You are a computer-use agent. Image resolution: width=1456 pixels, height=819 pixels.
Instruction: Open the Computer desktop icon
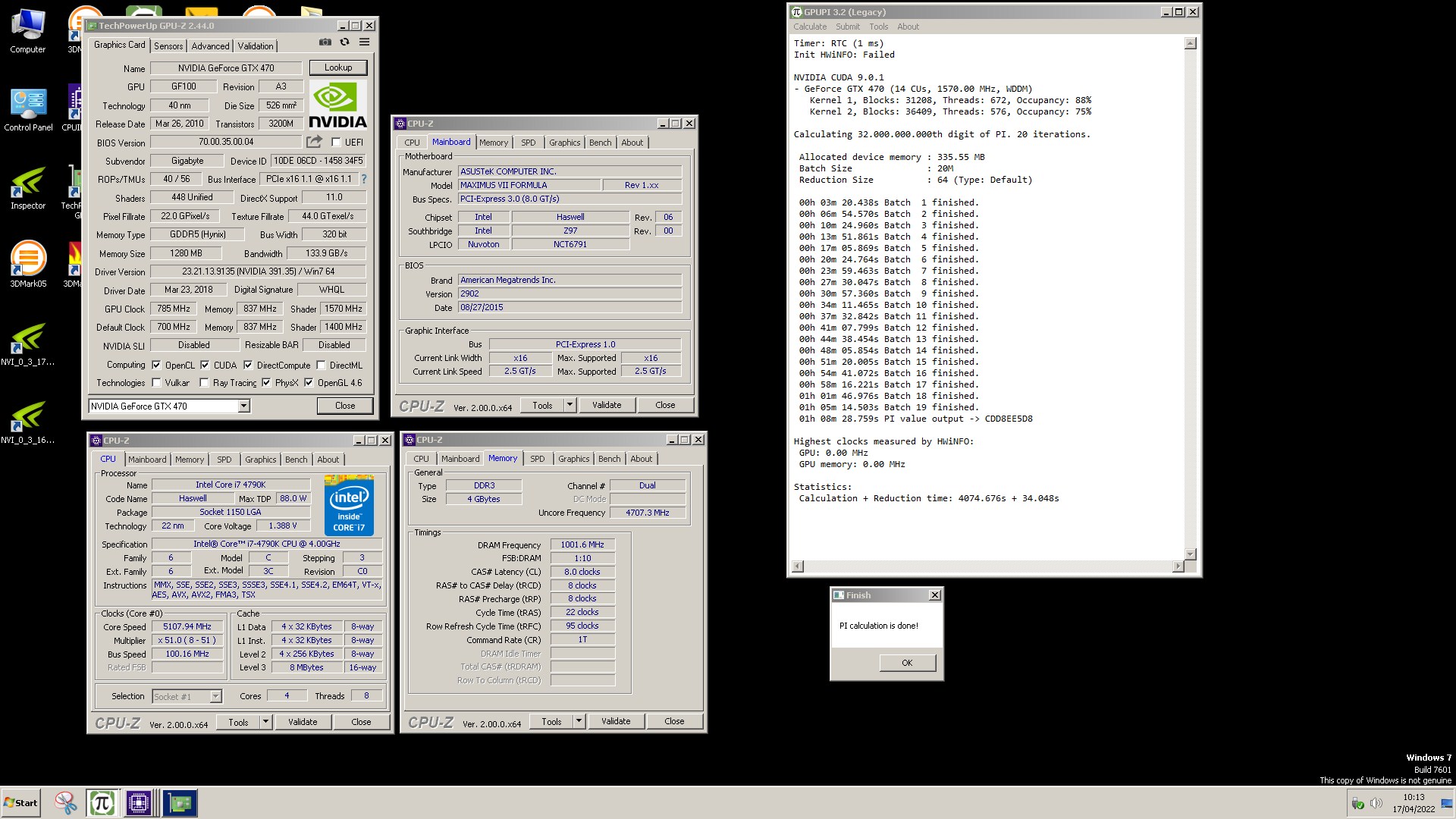click(x=28, y=31)
